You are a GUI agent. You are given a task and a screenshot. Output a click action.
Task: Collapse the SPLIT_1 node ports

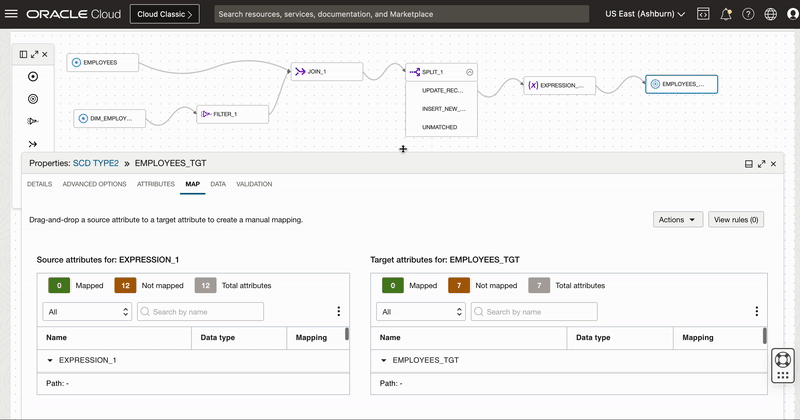click(469, 72)
